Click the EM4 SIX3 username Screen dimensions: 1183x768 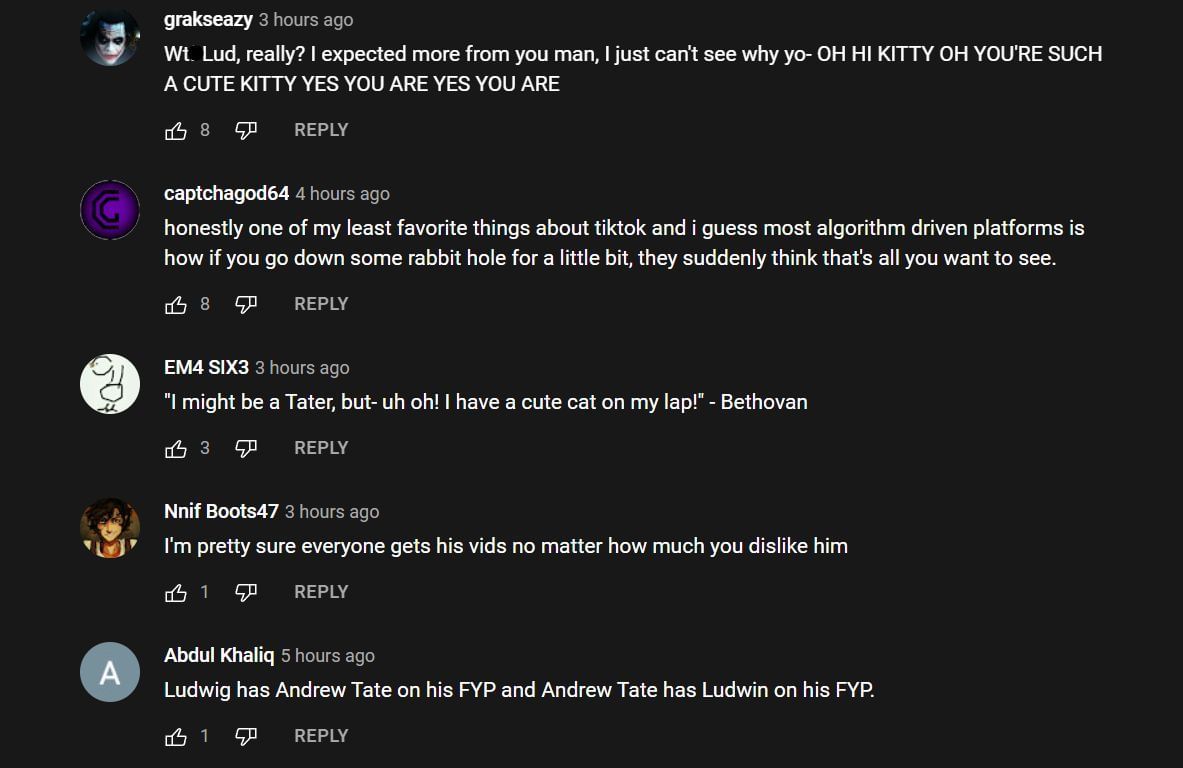click(206, 368)
